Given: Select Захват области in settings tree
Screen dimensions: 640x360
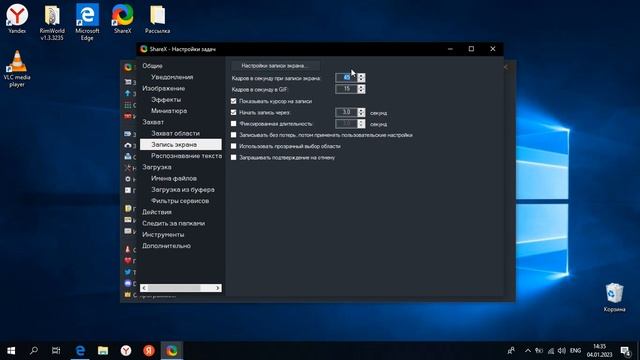Looking at the screenshot, I should (176, 133).
